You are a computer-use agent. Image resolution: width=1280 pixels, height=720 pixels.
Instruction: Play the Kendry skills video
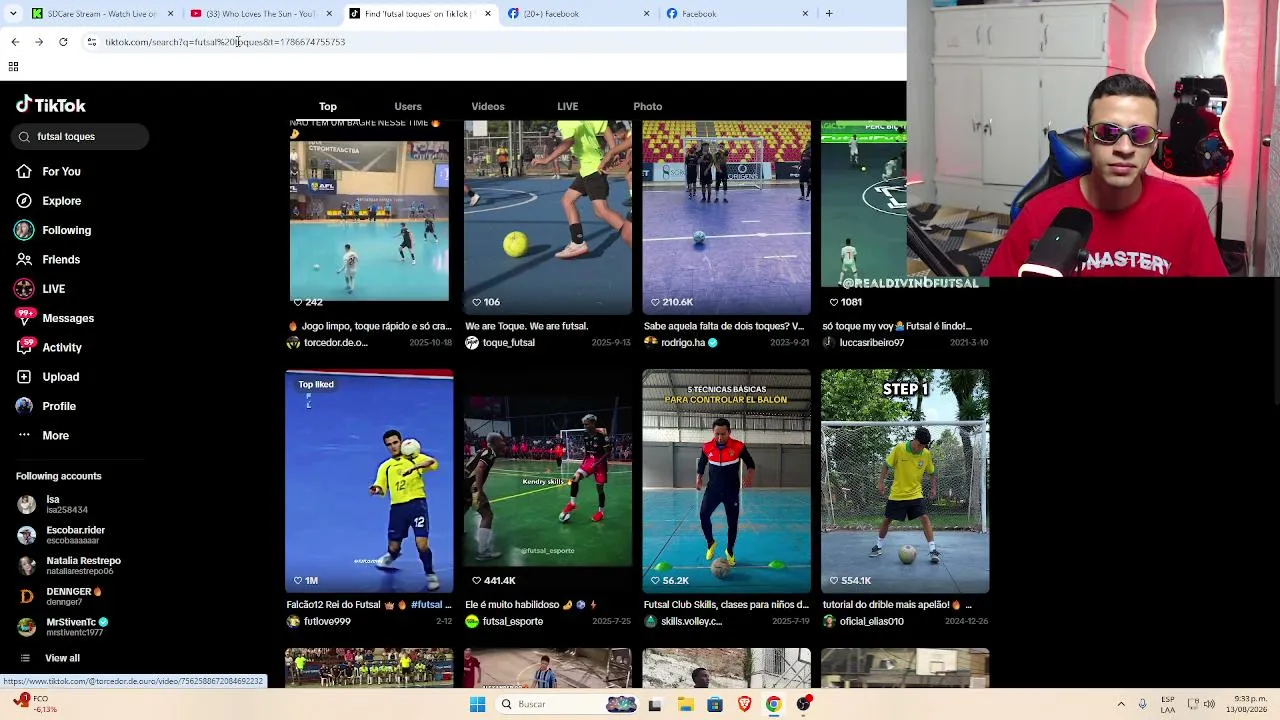(x=548, y=482)
